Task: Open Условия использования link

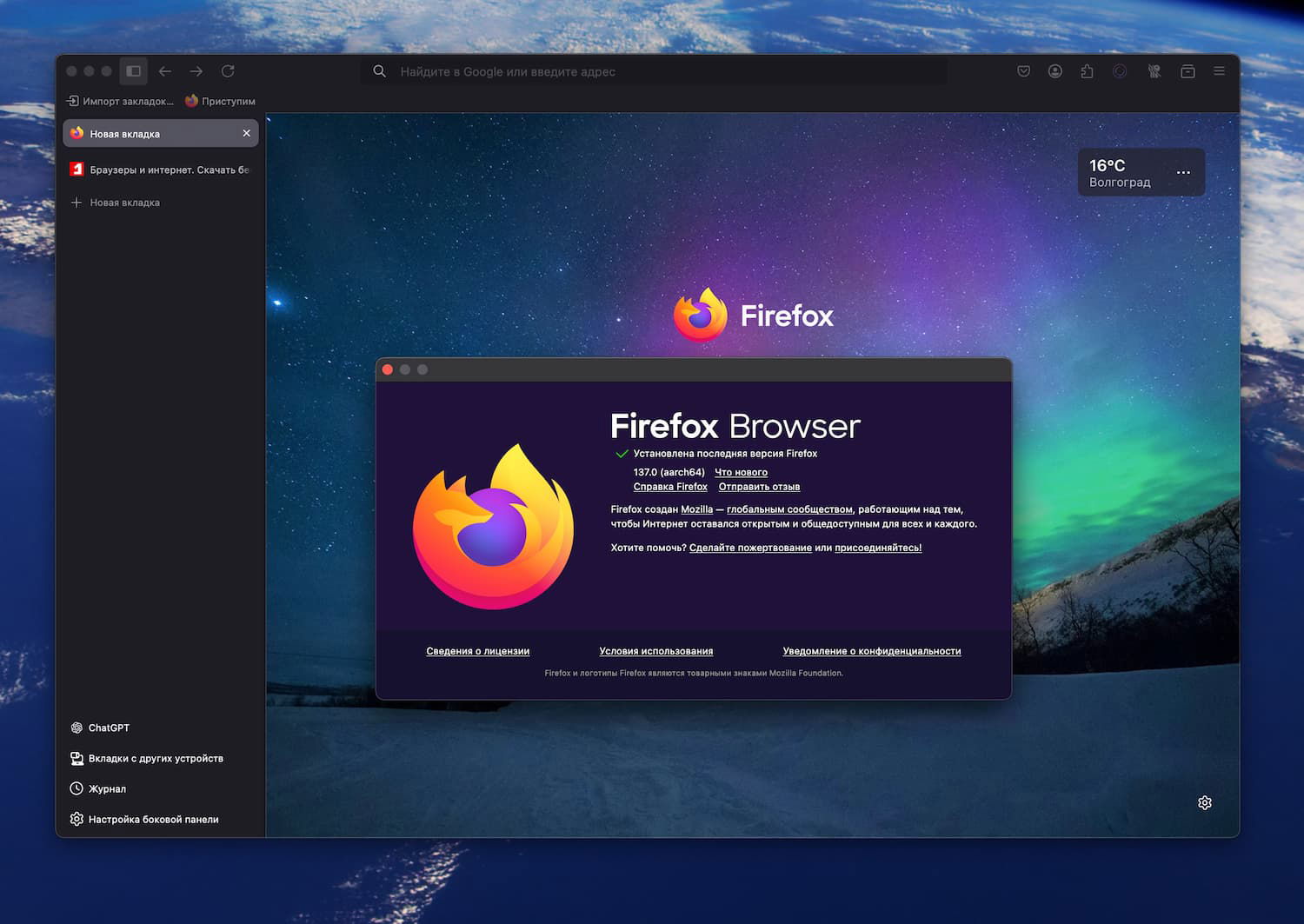Action: coord(656,651)
